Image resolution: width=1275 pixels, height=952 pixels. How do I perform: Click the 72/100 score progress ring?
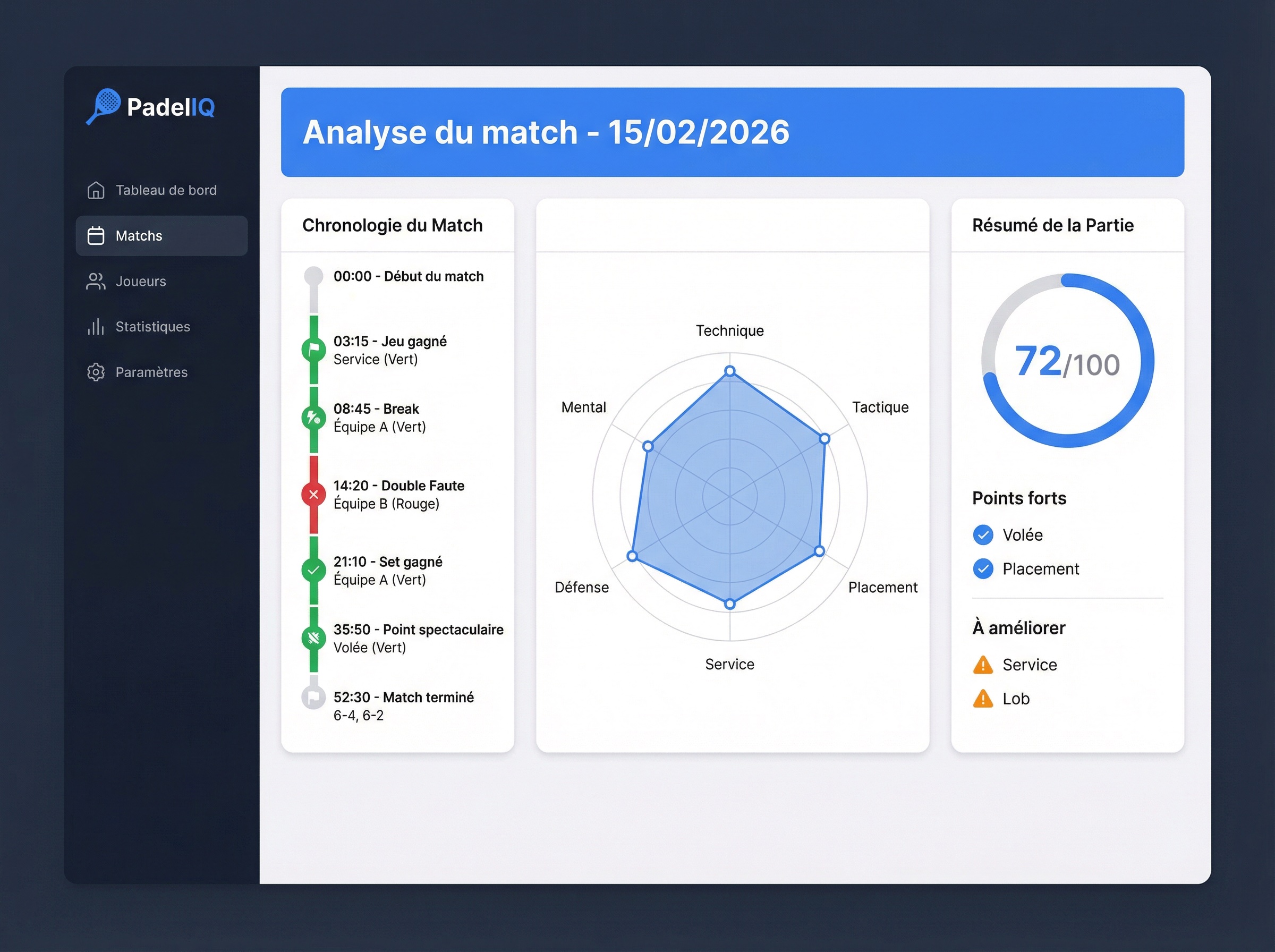[x=1068, y=361]
